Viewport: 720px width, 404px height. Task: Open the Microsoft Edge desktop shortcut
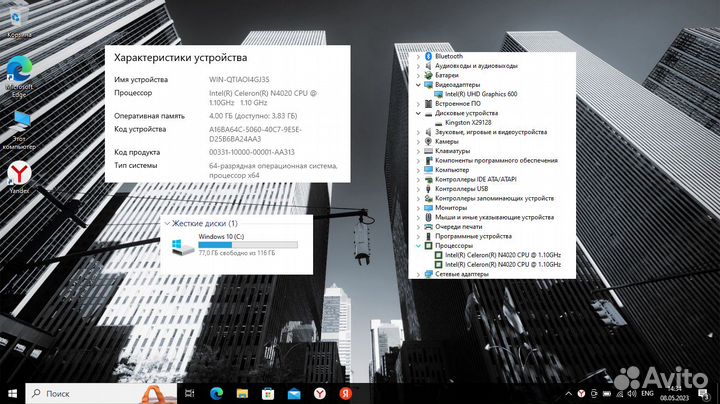click(x=19, y=77)
